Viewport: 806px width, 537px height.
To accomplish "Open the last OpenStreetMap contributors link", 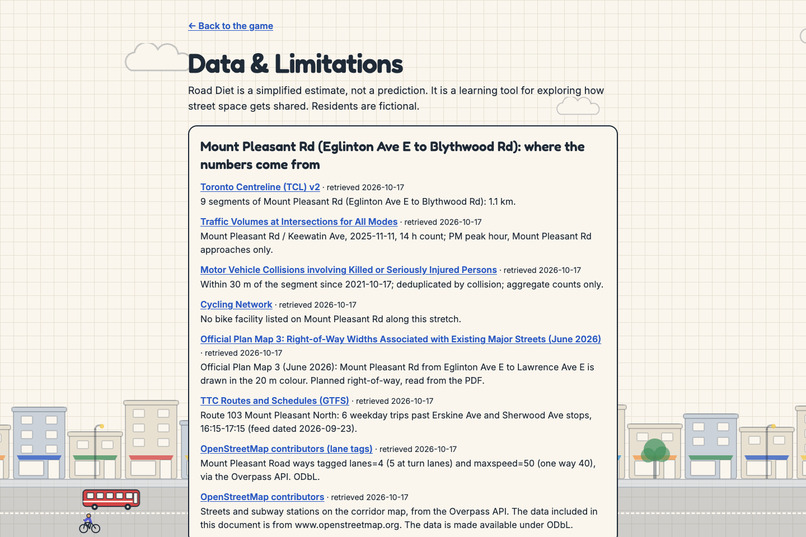I will click(x=262, y=497).
